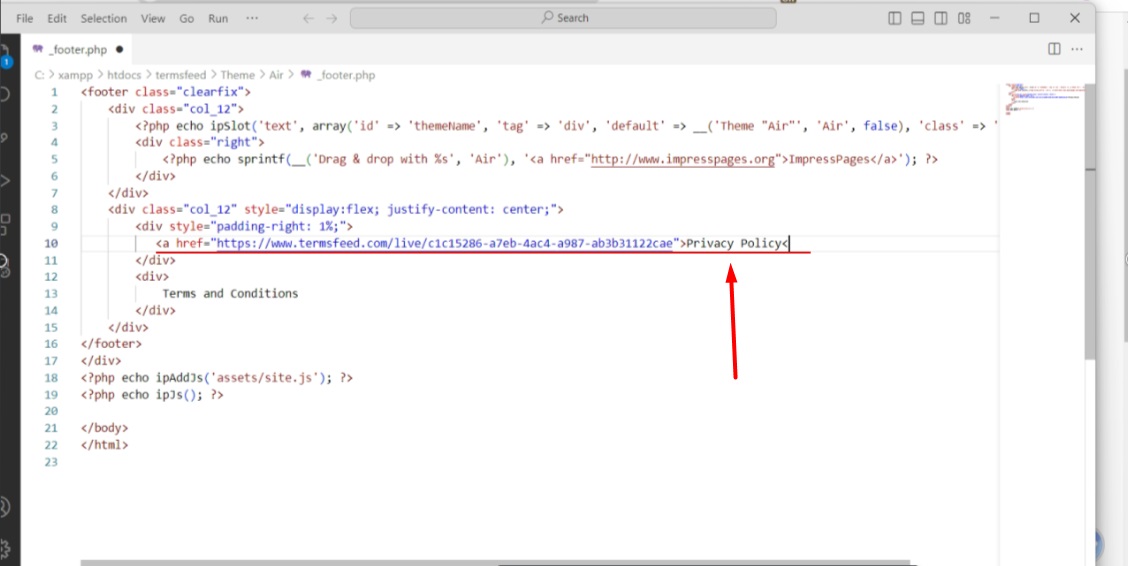The image size is (1128, 566).
Task: Click the _footer.php breadcrumb segment
Action: (346, 75)
